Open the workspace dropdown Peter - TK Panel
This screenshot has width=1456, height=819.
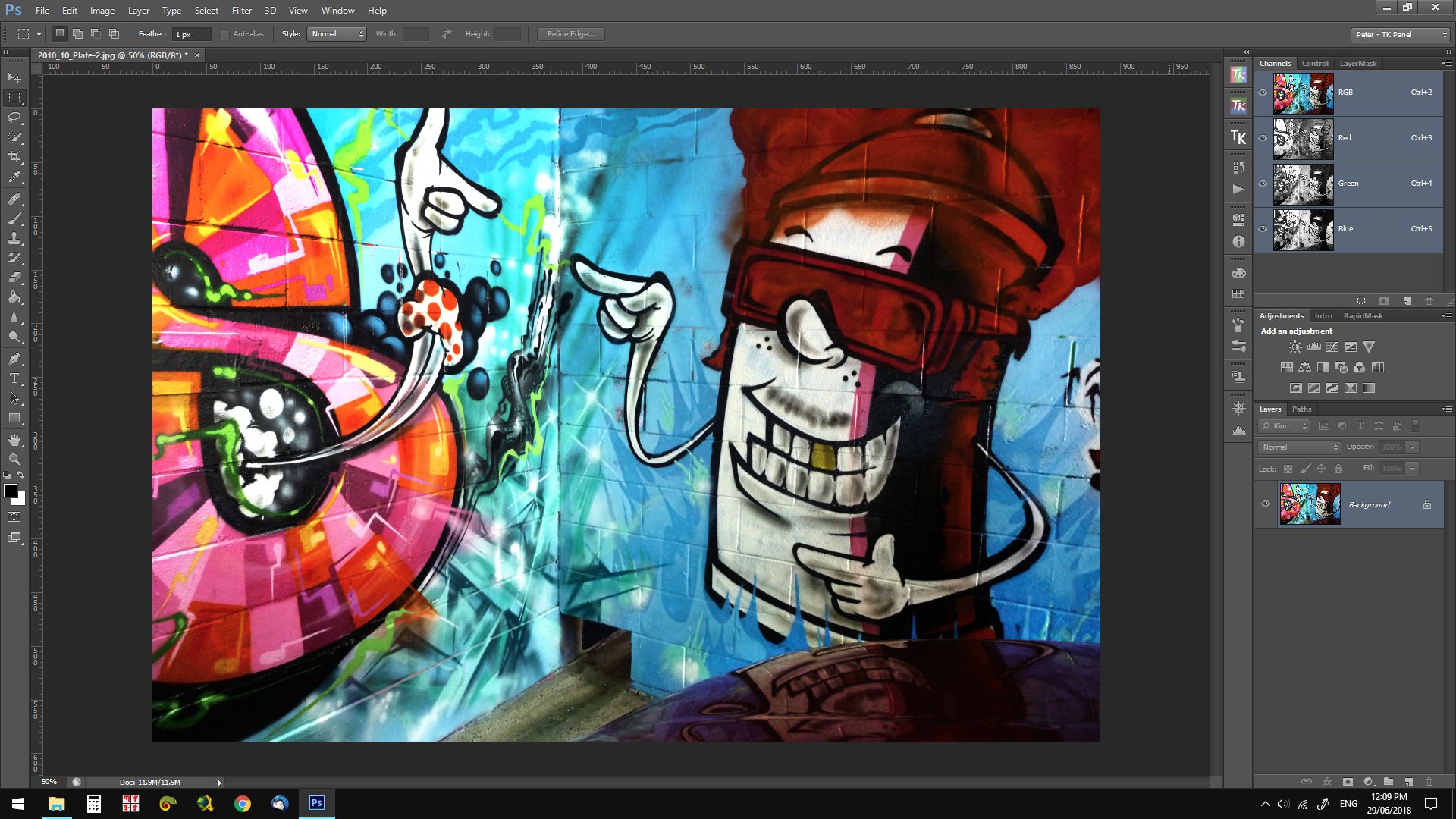click(x=1401, y=35)
